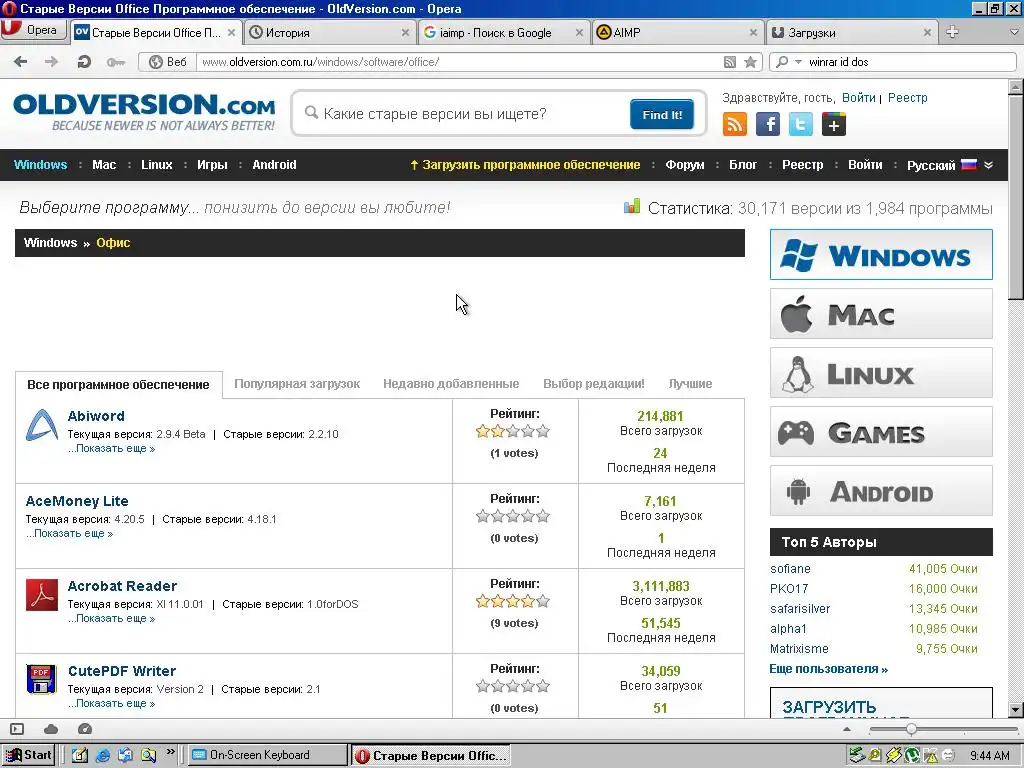The image size is (1024, 768).
Task: Open the Windows platform sidebar button
Action: point(881,255)
